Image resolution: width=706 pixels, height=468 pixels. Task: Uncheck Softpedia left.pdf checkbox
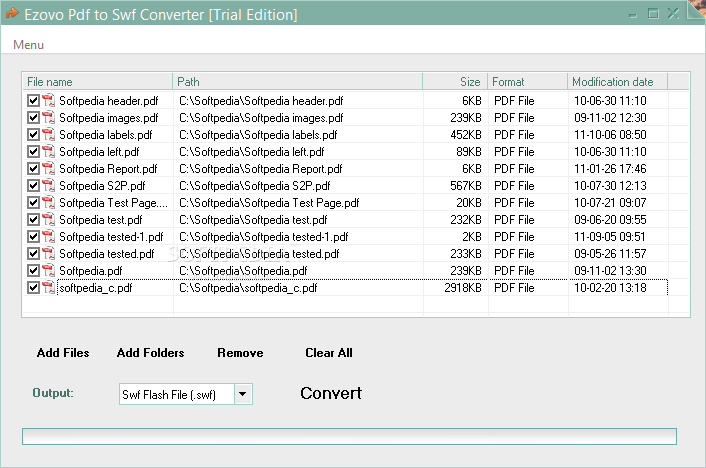[x=33, y=151]
